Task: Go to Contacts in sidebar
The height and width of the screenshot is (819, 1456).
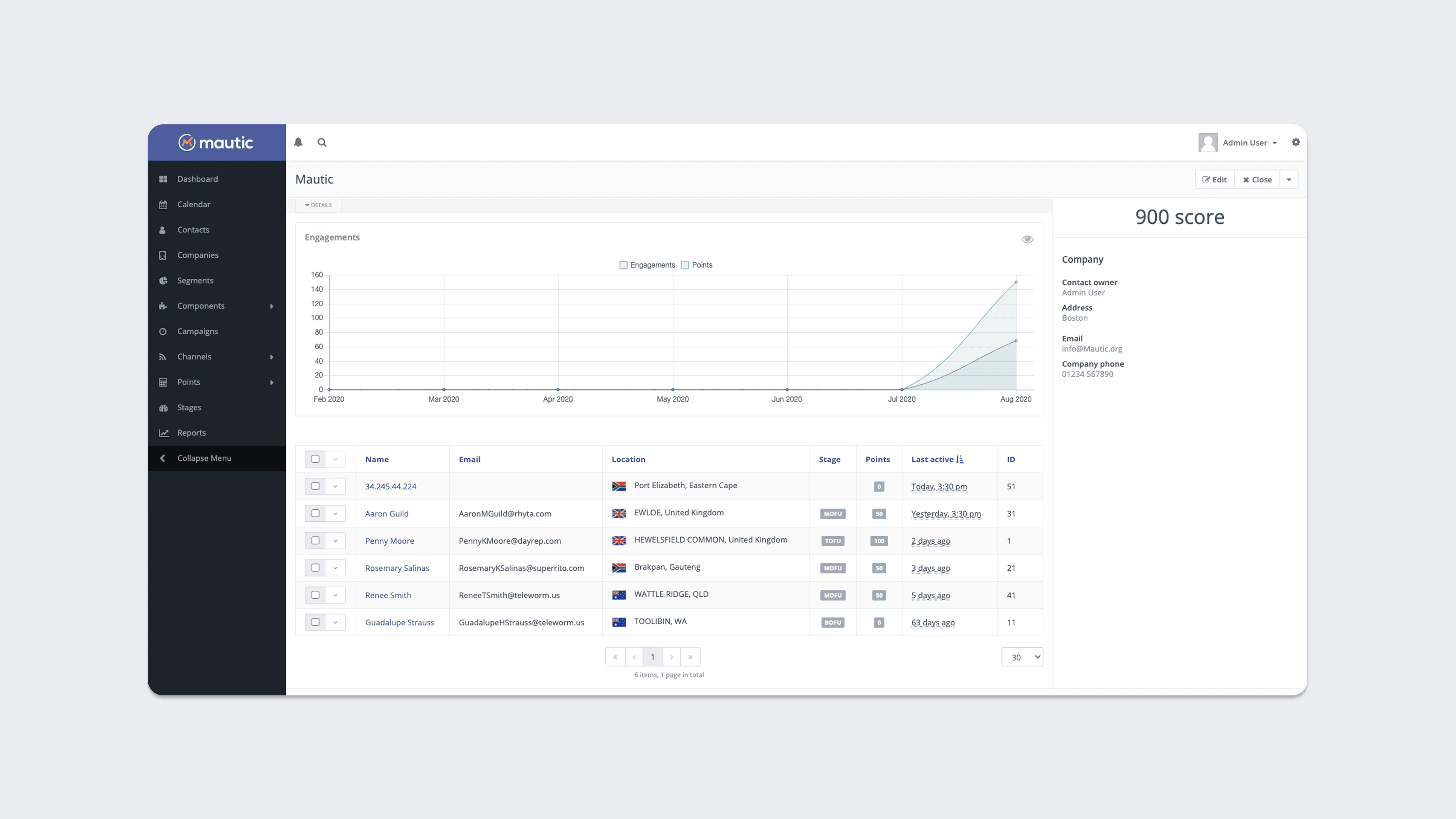Action: click(x=217, y=230)
